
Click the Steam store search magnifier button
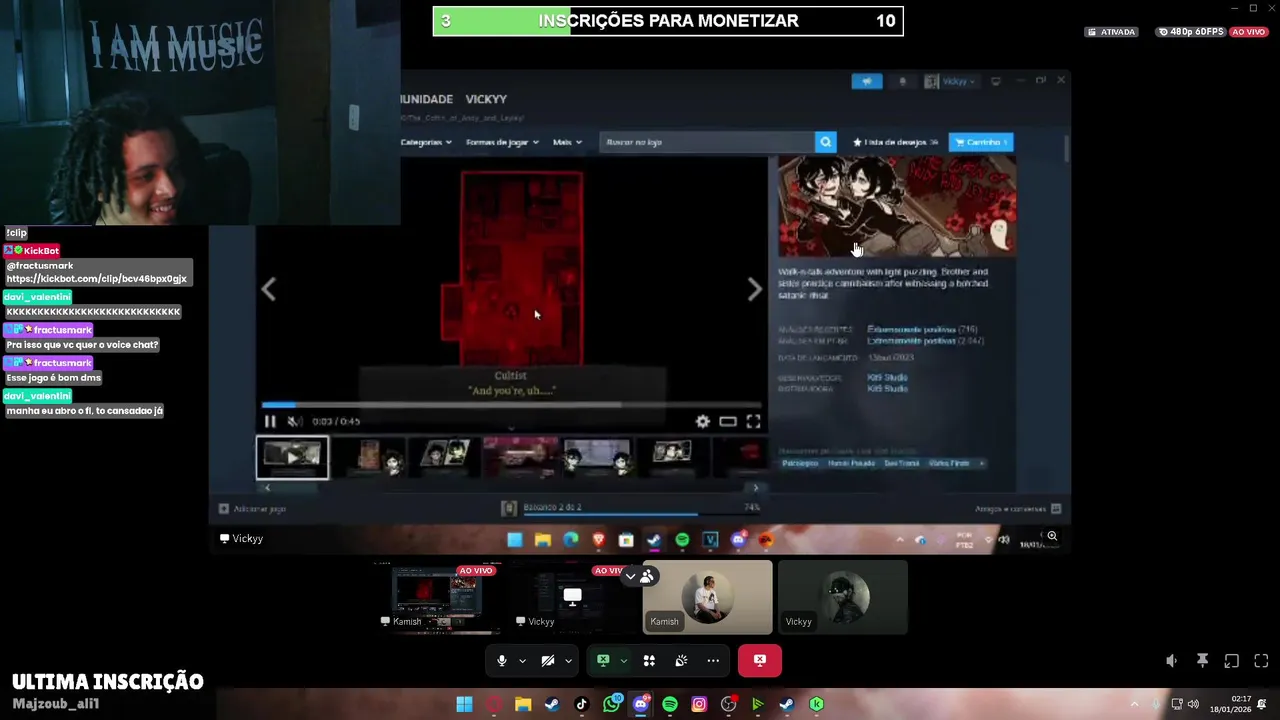[826, 142]
